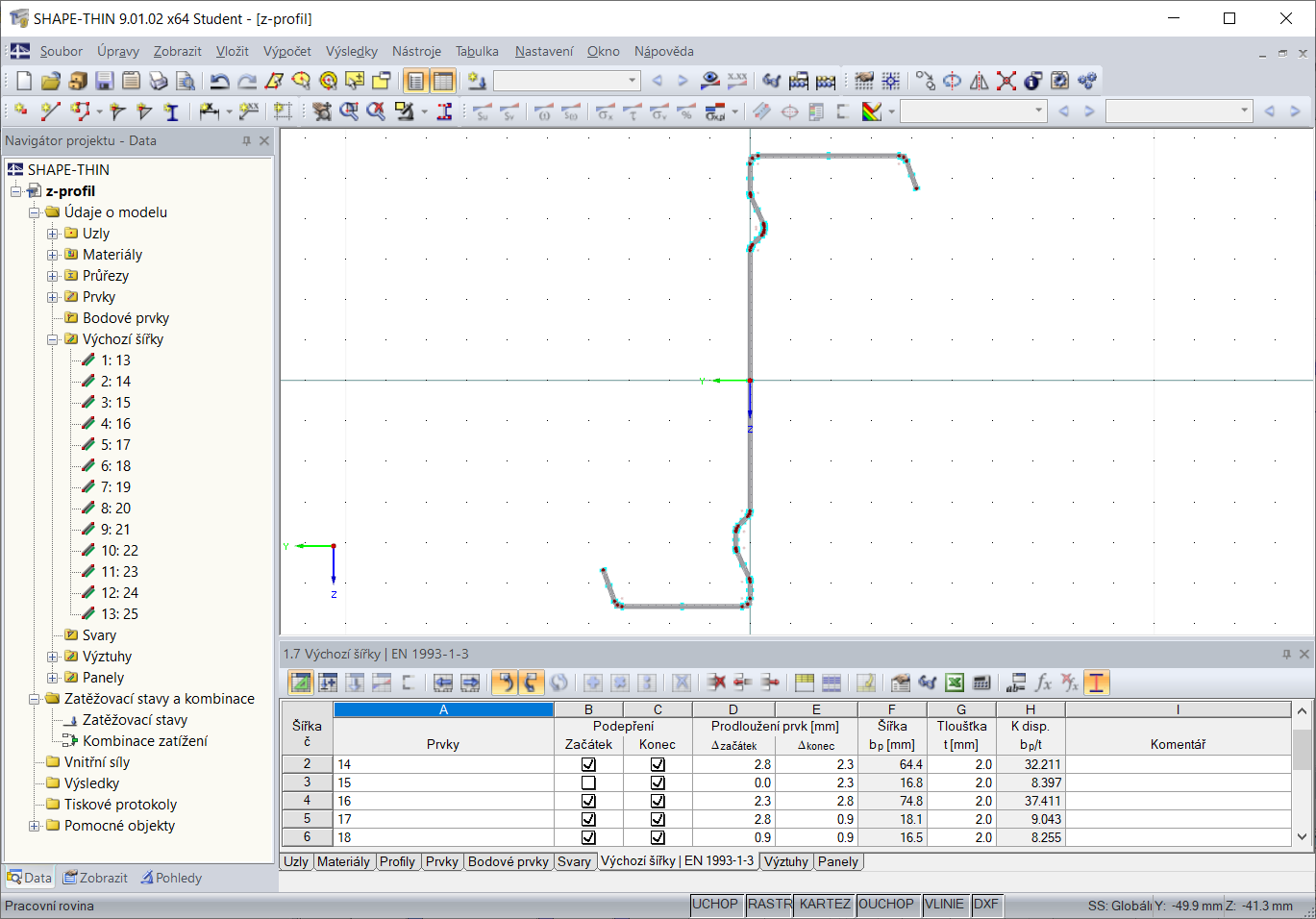Screen dimensions: 1316x919
Task: Expand the Výztuhy tree node
Action: point(53,657)
